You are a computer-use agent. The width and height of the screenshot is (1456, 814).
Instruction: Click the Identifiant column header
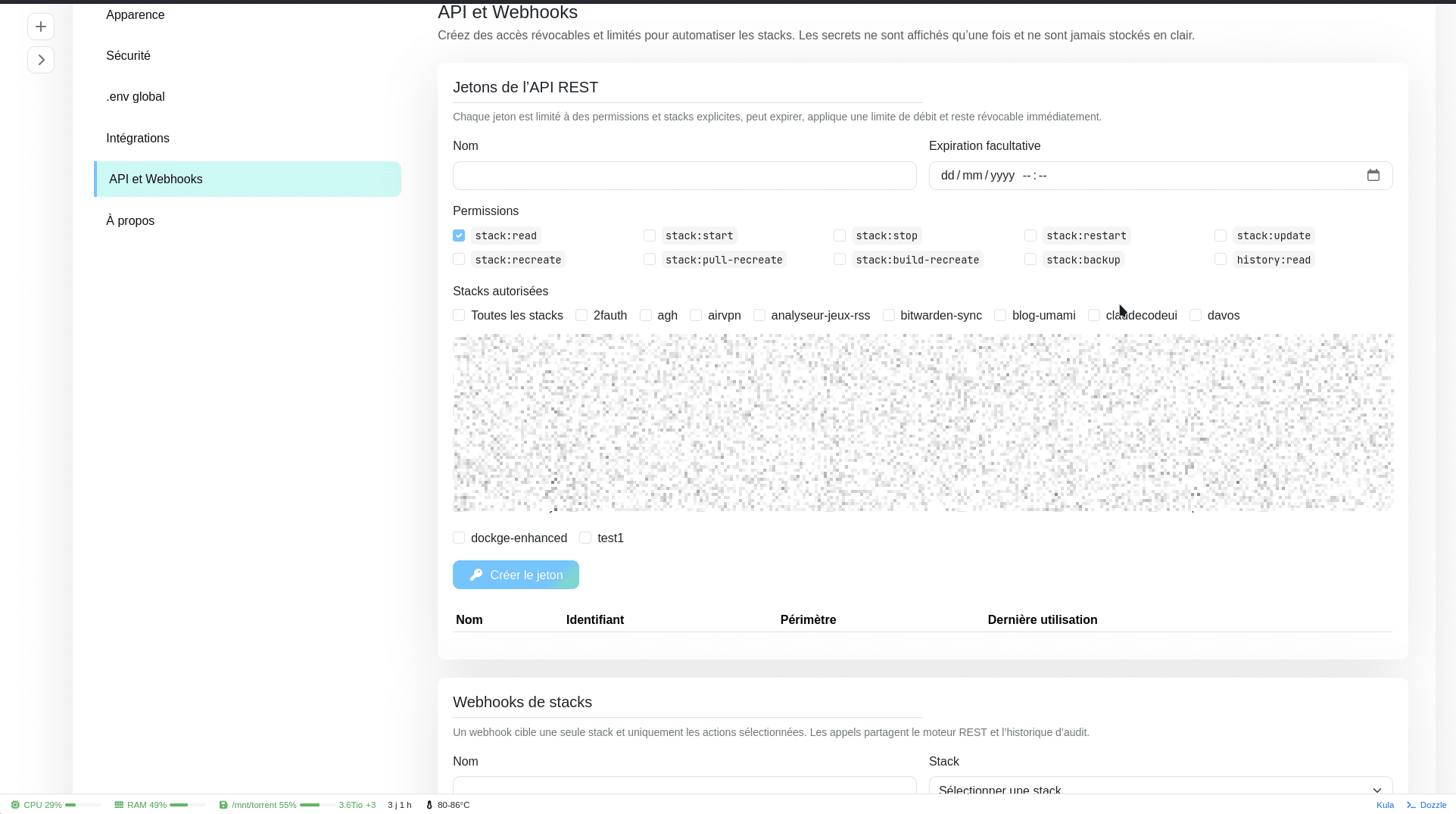point(595,619)
